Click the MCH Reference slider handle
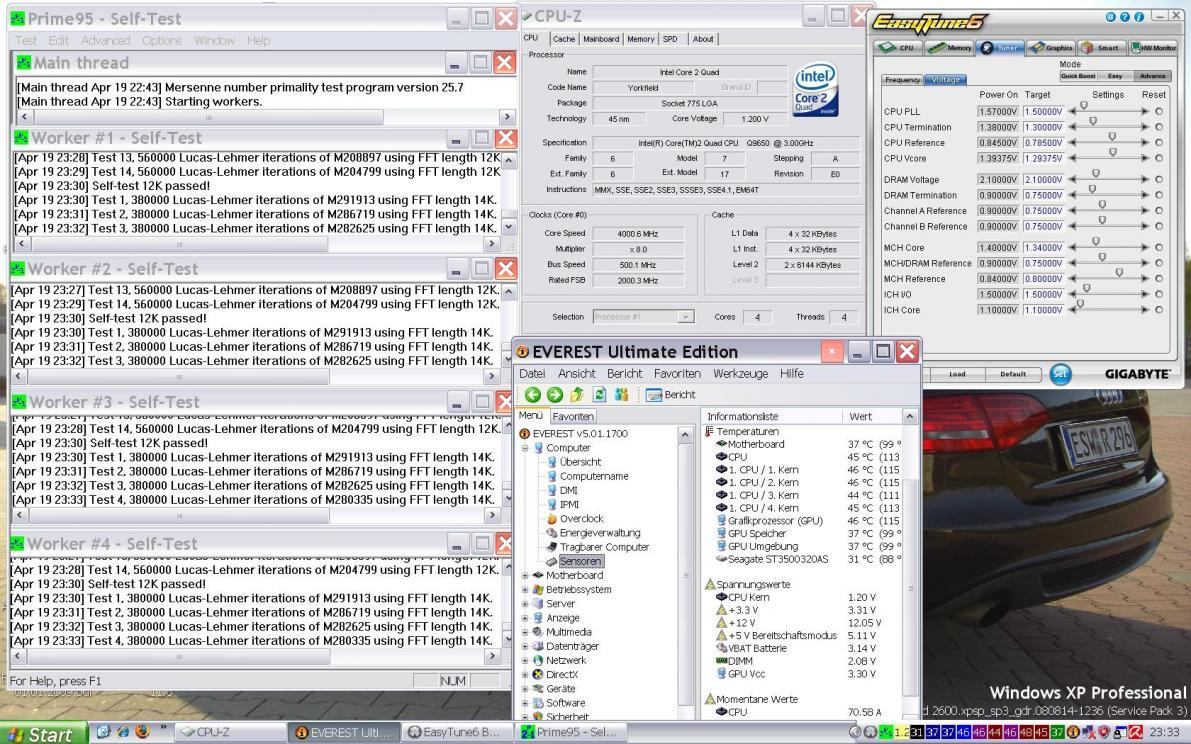The image size is (1191, 744). 1119,273
